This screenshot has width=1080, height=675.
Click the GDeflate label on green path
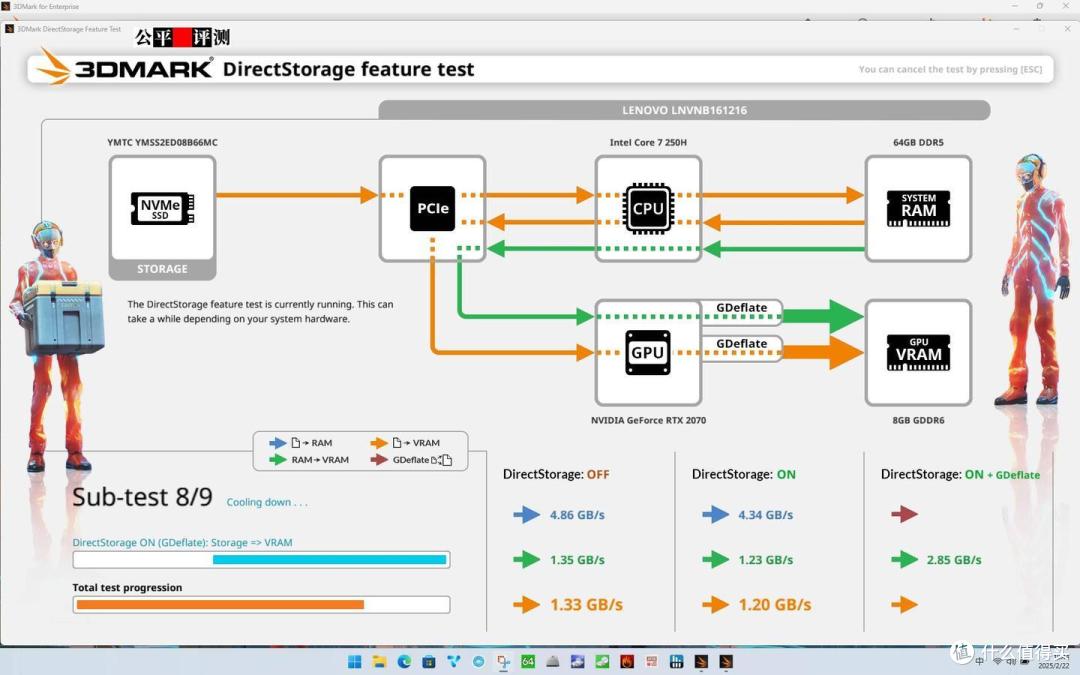coord(741,308)
